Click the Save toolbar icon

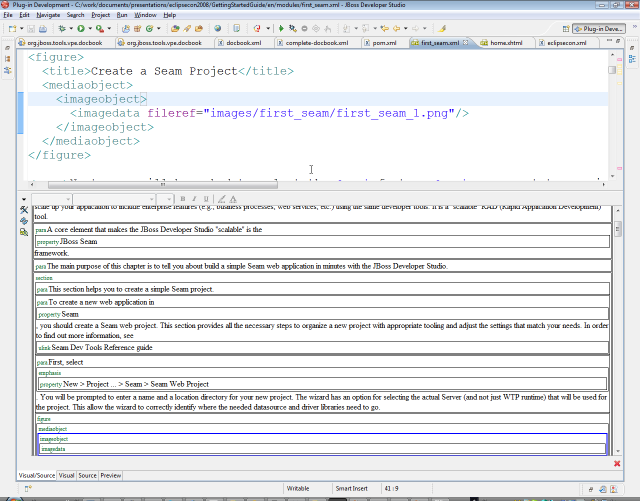[31, 29]
